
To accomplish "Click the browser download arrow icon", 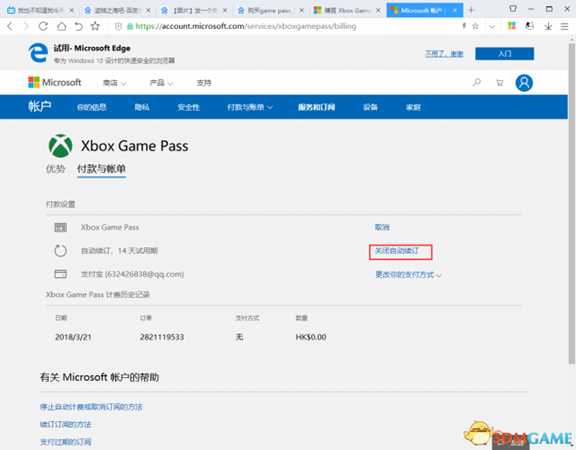I will tap(548, 26).
